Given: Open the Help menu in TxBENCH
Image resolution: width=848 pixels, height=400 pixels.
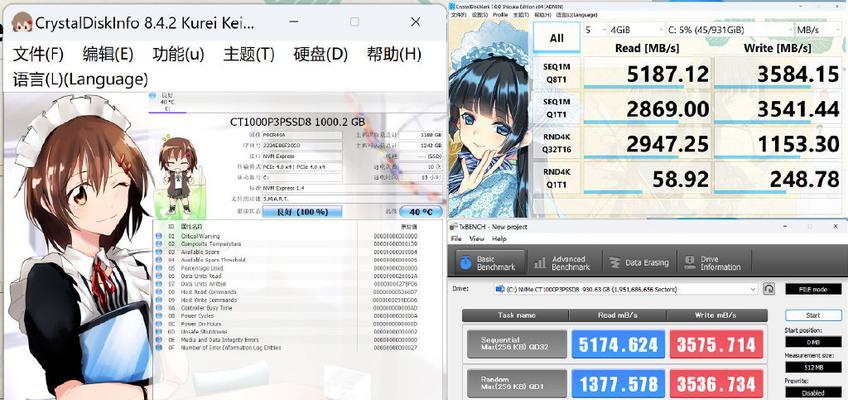Looking at the screenshot, I should pyautogui.click(x=499, y=238).
